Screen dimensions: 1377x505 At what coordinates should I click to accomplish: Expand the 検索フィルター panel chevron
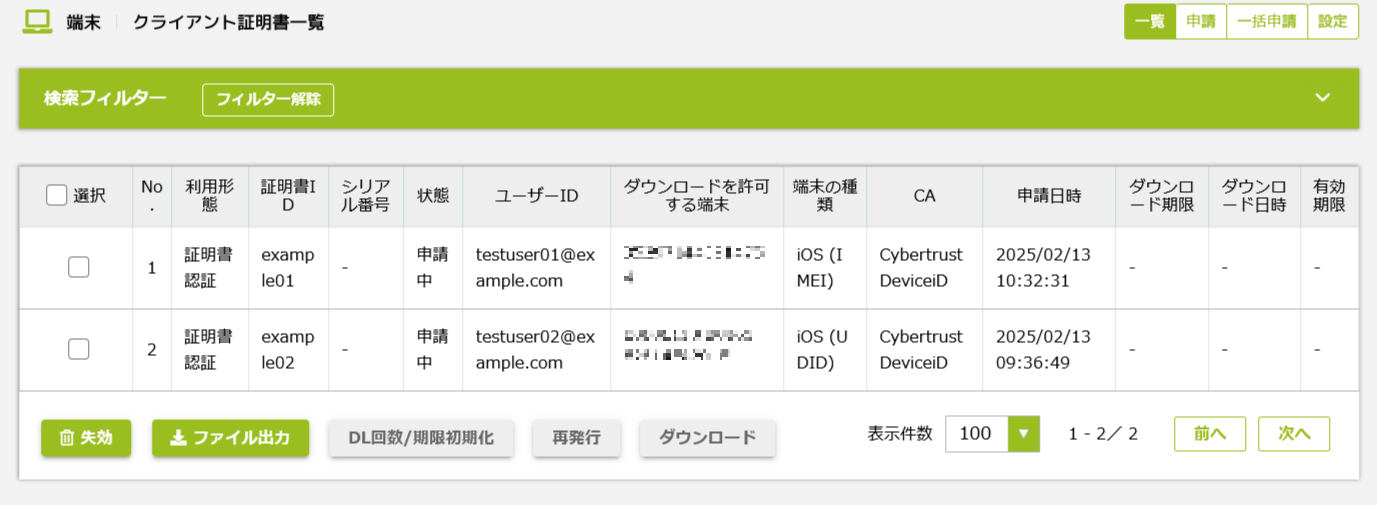coord(1323,98)
